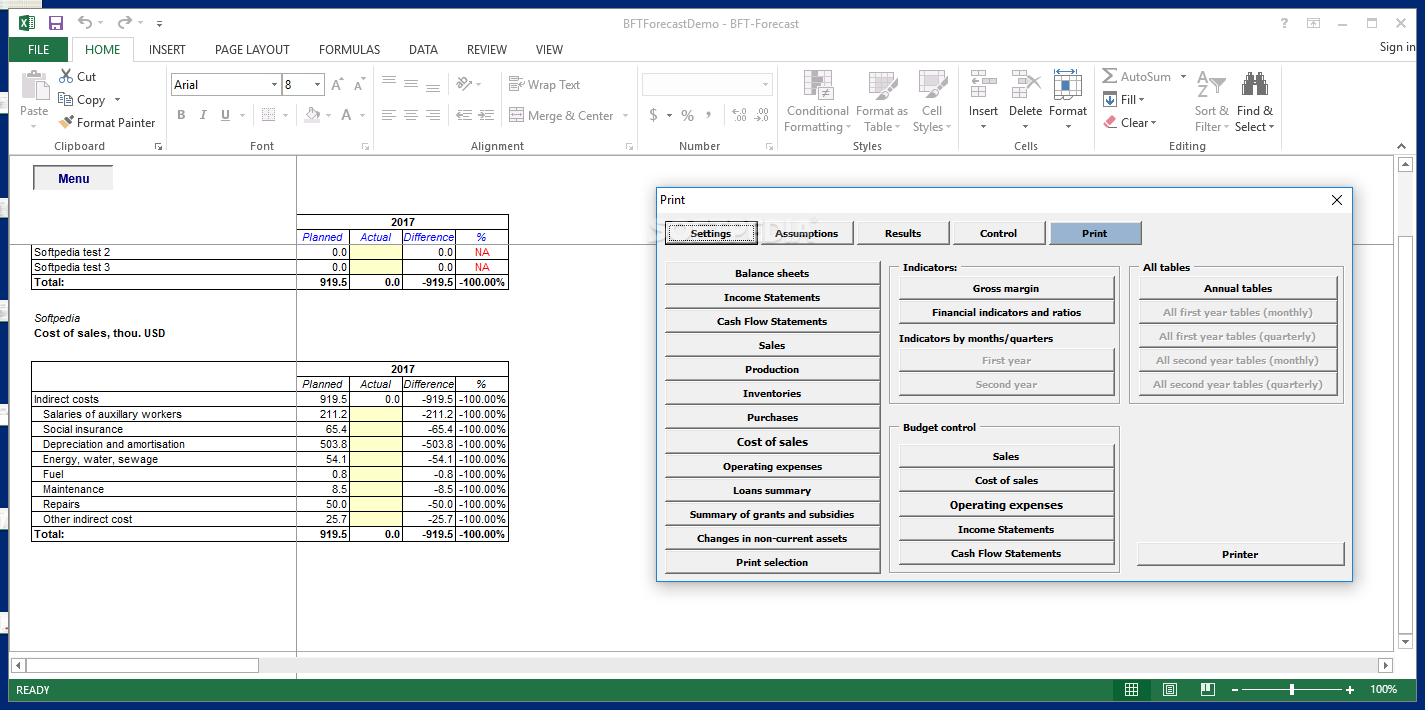The image size is (1425, 710).
Task: Click the Paste clipboard icon
Action: 34,85
